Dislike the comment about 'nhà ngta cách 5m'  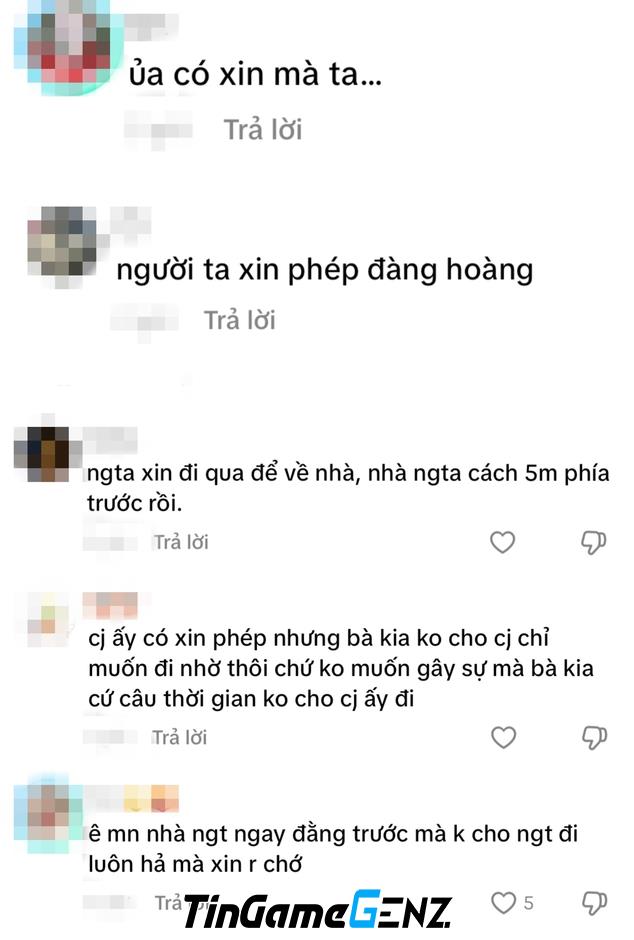click(593, 543)
